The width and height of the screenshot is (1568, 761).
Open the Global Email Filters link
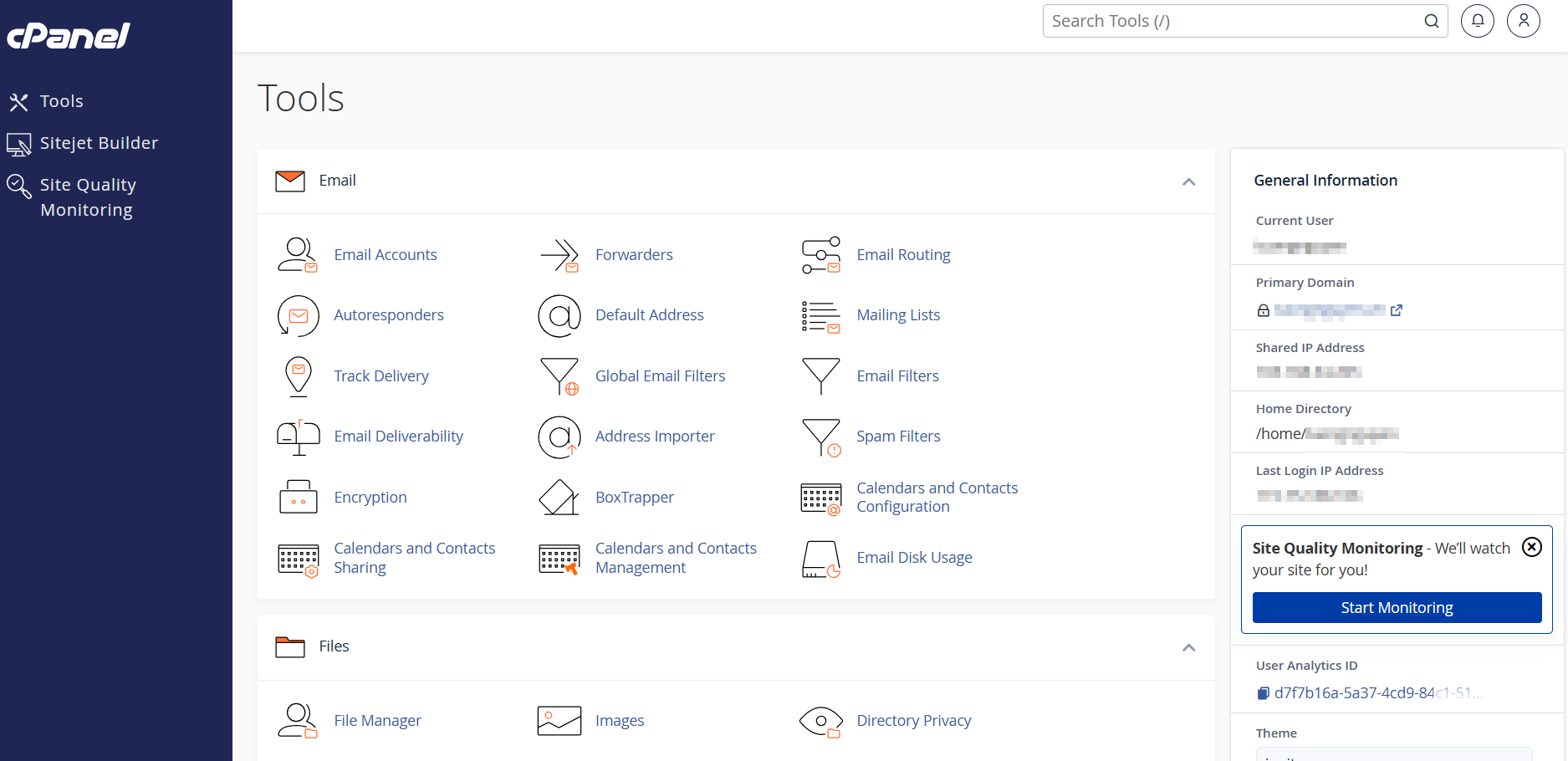pos(661,376)
